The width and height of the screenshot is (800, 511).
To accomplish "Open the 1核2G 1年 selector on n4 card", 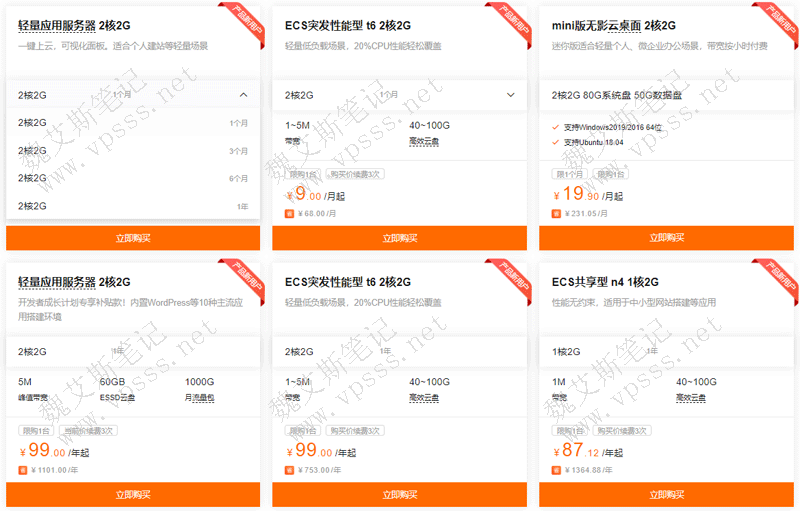I will 666,351.
